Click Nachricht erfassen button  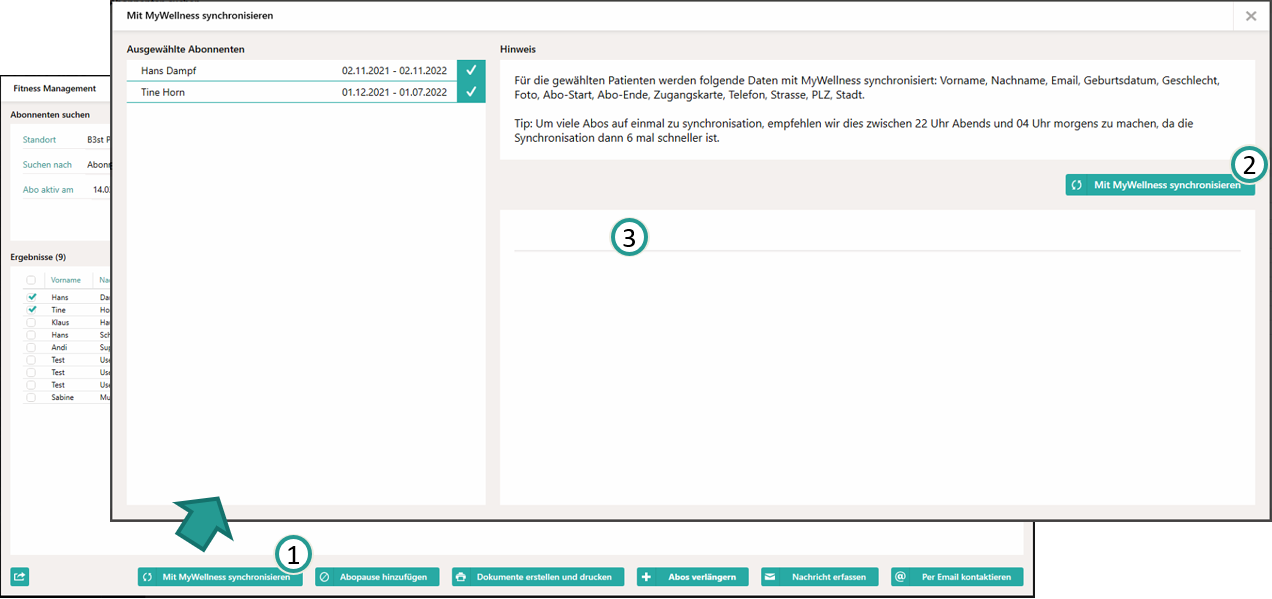820,577
